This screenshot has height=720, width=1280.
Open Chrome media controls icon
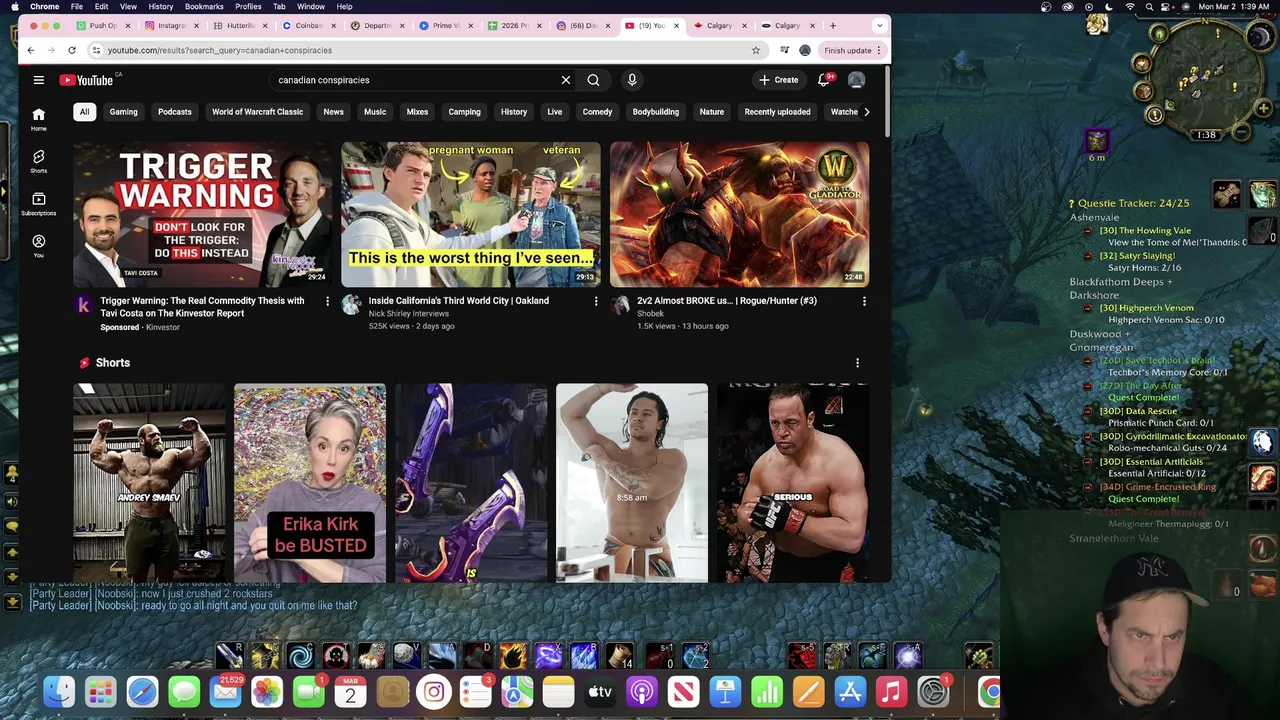click(x=785, y=50)
